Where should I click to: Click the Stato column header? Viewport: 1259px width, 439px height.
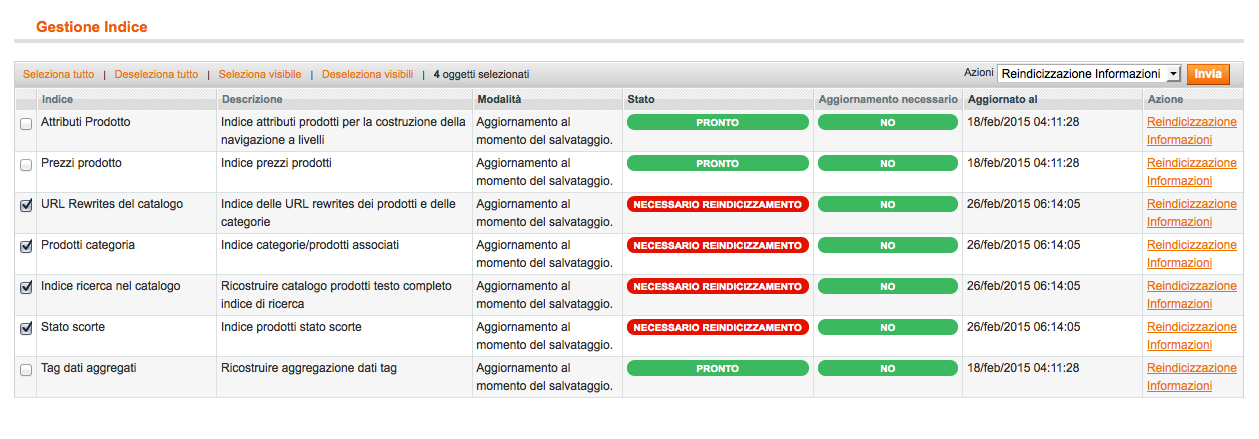(641, 100)
